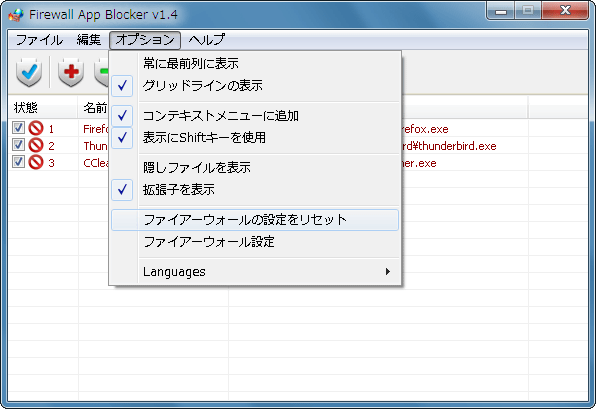Uncheck the checkbox for row 1
596x409 pixels.
pos(18,128)
